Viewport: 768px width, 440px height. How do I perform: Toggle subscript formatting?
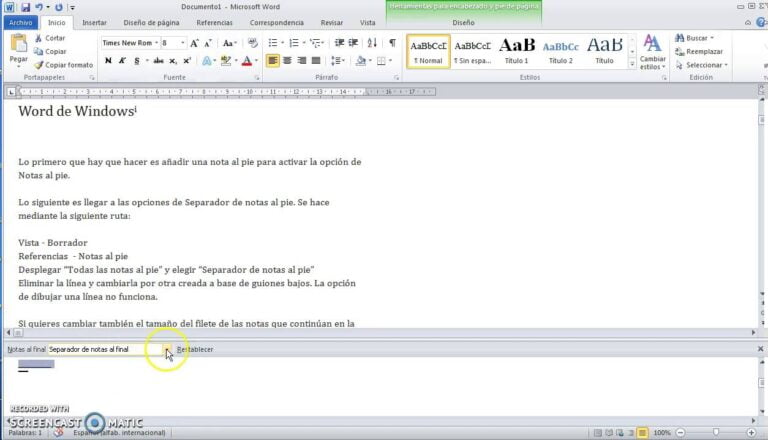pos(173,61)
